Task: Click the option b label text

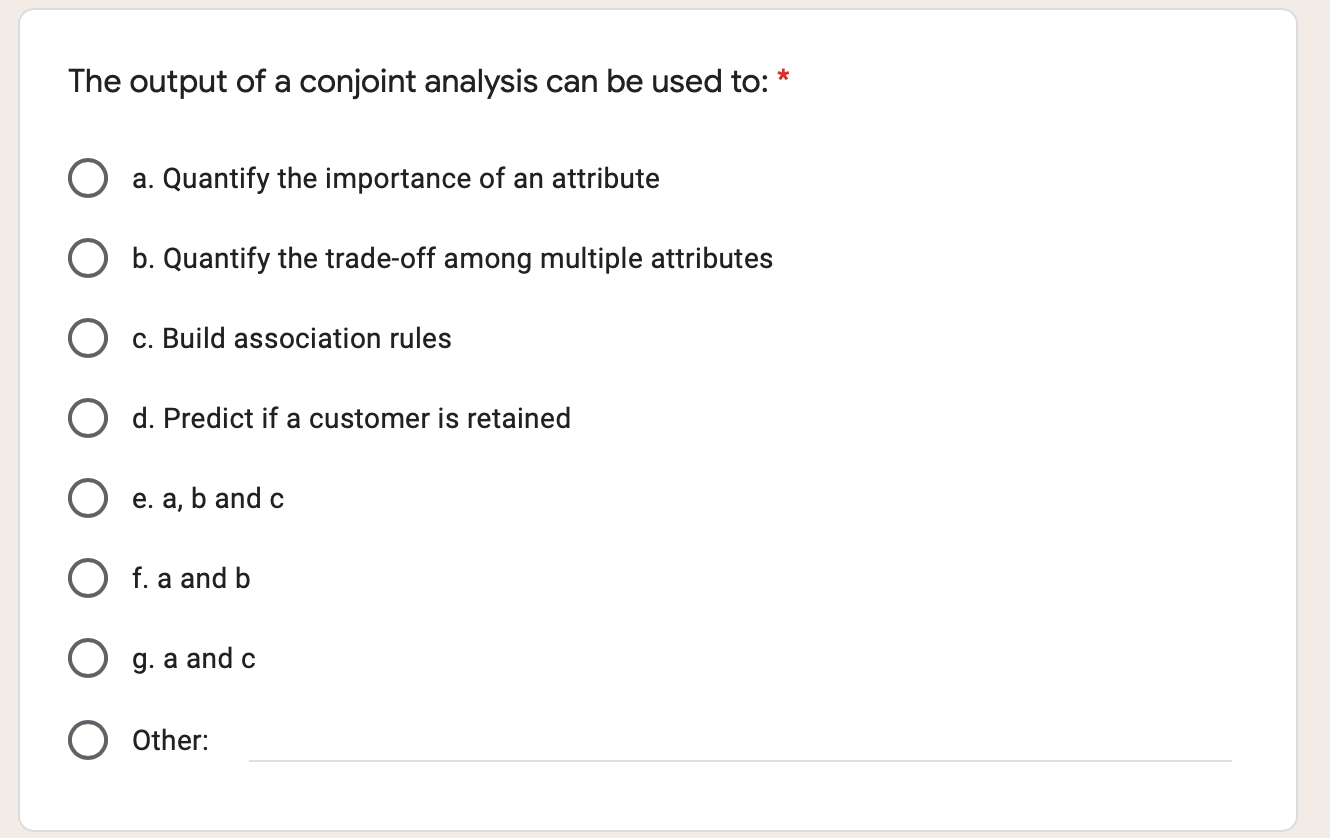Action: tap(452, 258)
